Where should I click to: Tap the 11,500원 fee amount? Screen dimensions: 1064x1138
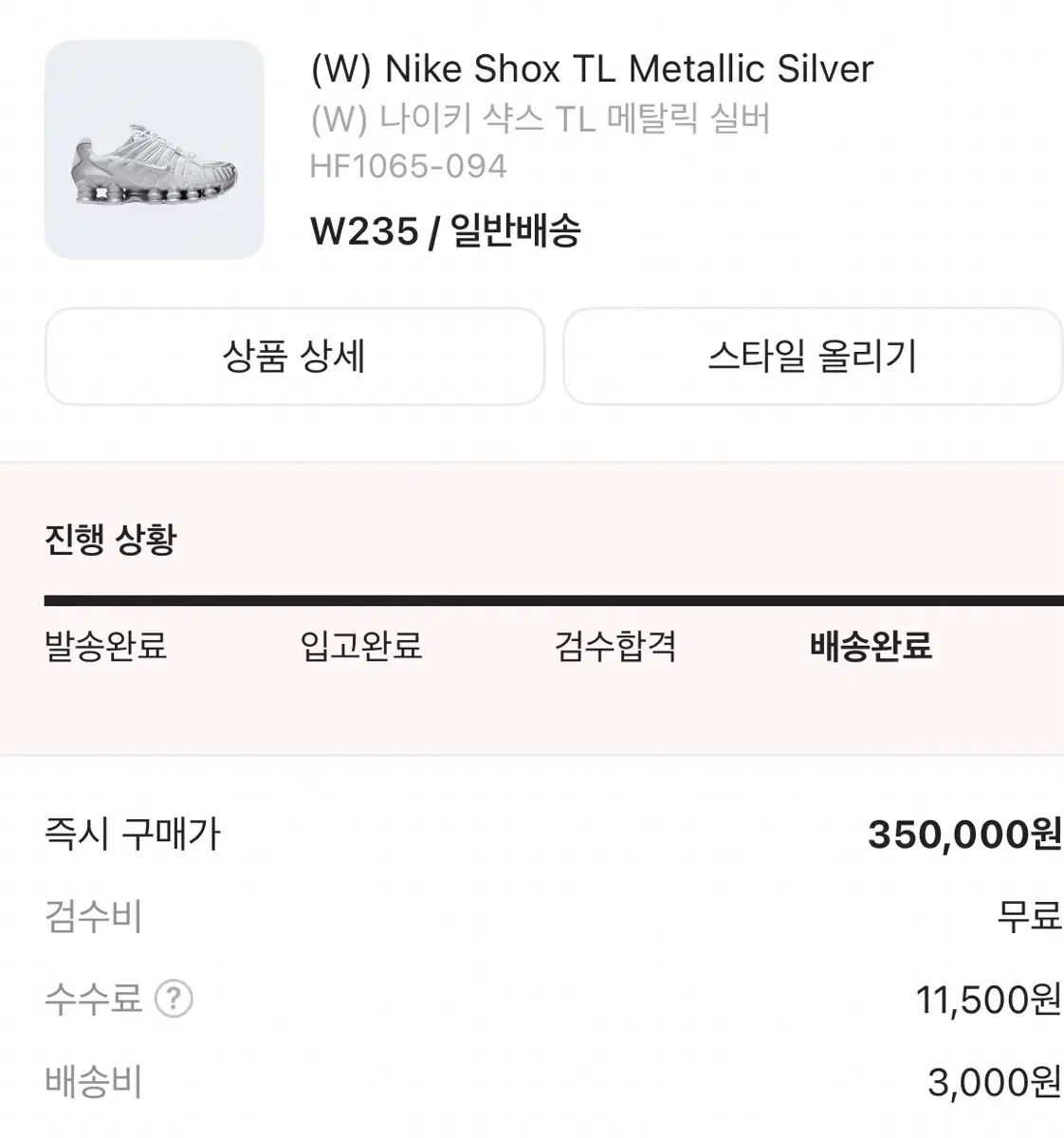click(987, 999)
